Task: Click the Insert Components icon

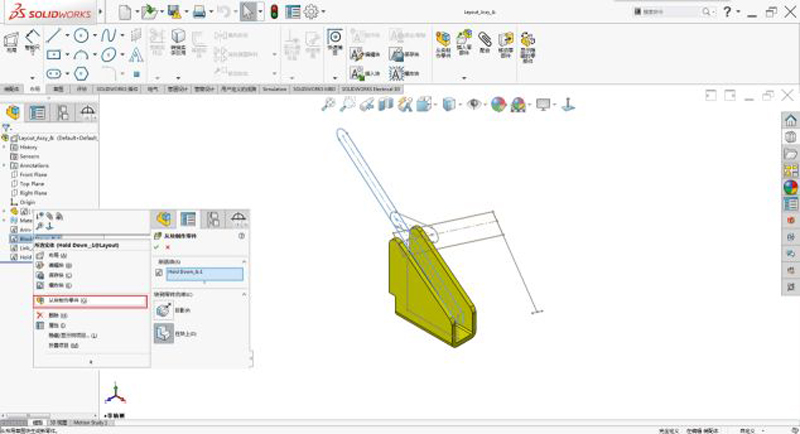Action: click(x=464, y=43)
